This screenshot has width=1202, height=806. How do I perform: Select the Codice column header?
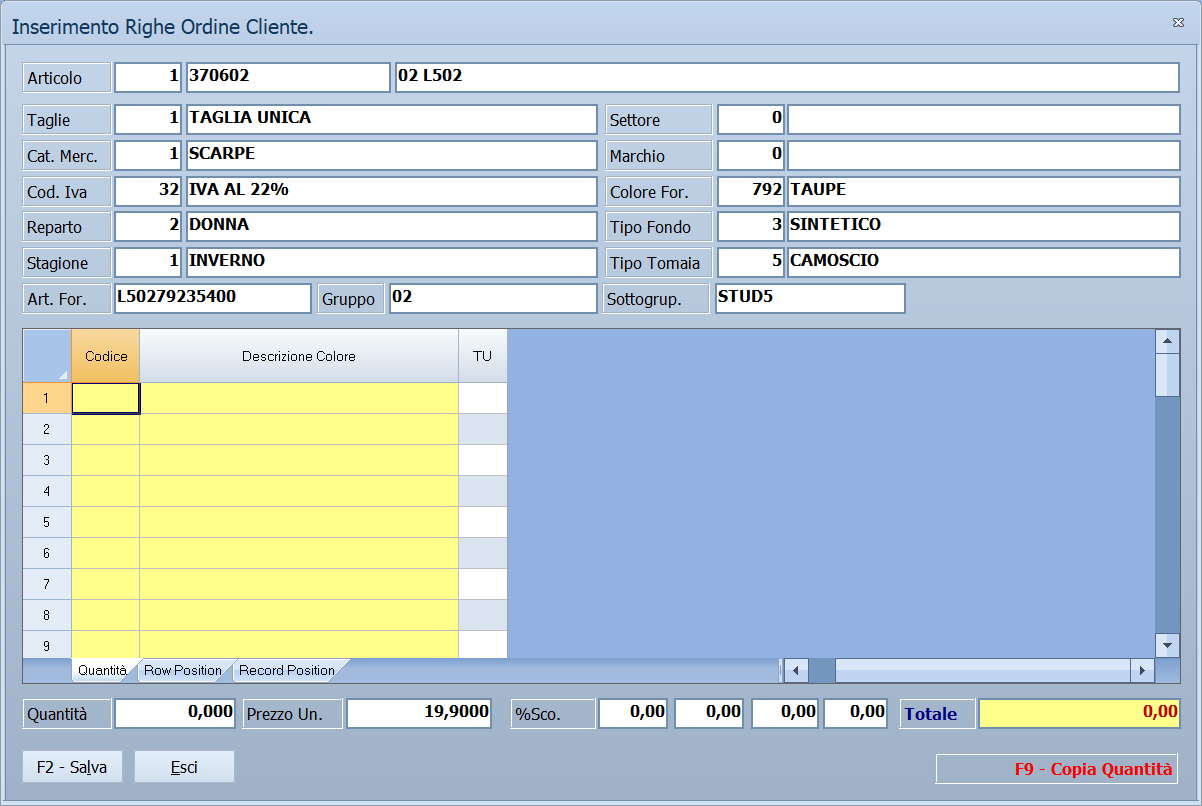pos(106,356)
